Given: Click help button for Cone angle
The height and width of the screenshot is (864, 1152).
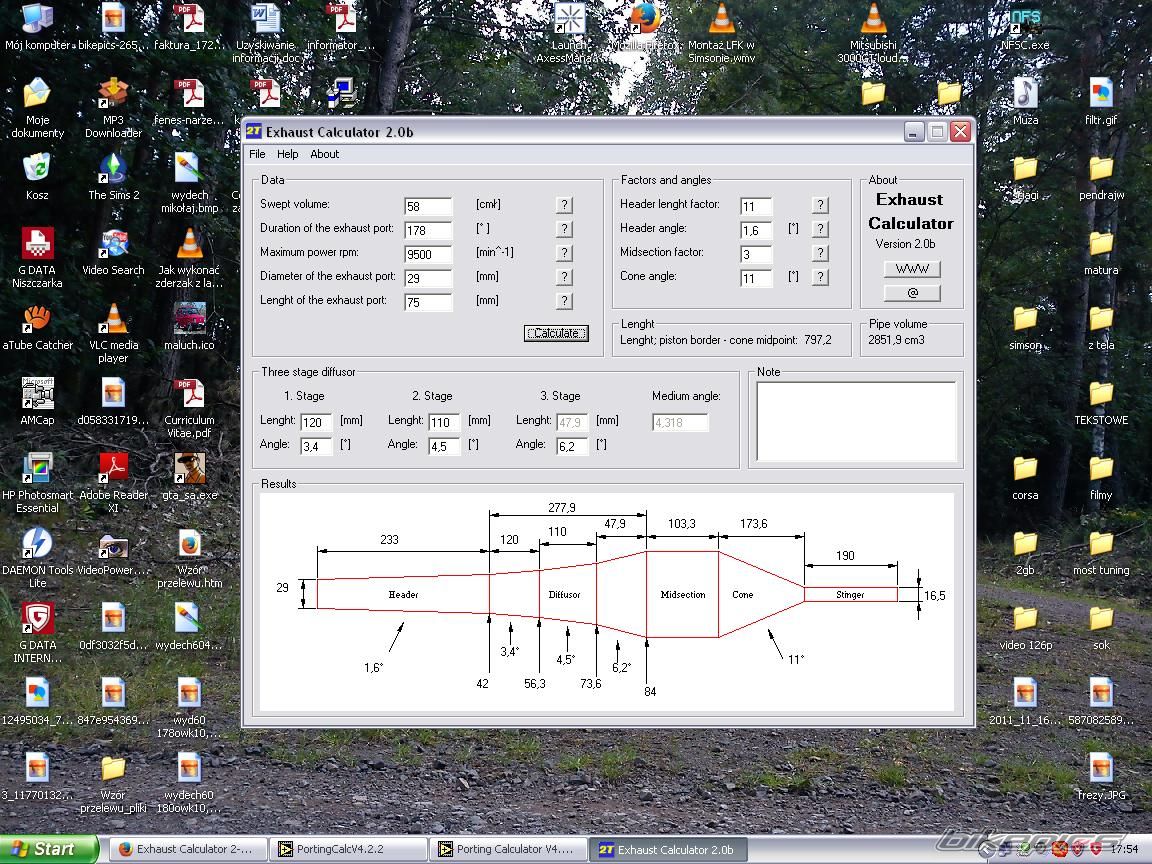Looking at the screenshot, I should [820, 277].
